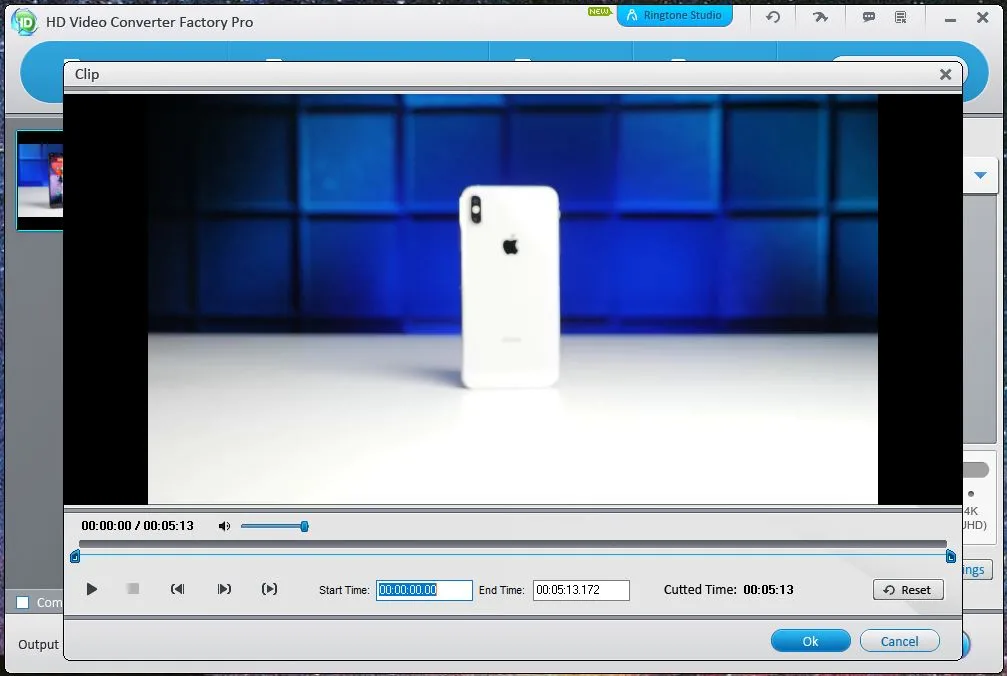Select the video thumbnail in the file list
This screenshot has height=676, width=1007.
[40, 180]
